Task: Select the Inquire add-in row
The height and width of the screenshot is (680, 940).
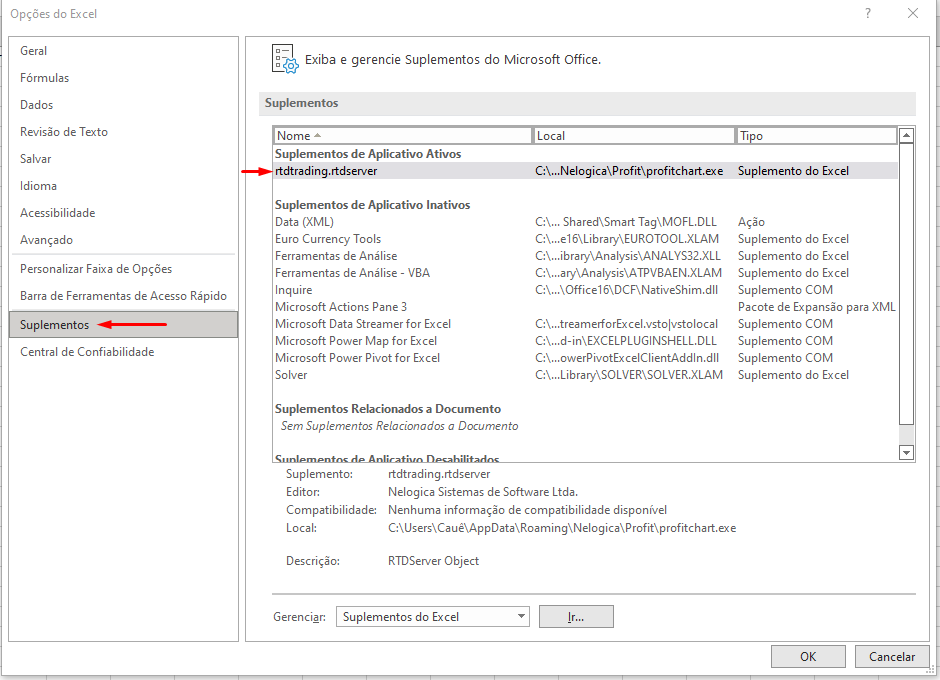Action: pos(586,290)
